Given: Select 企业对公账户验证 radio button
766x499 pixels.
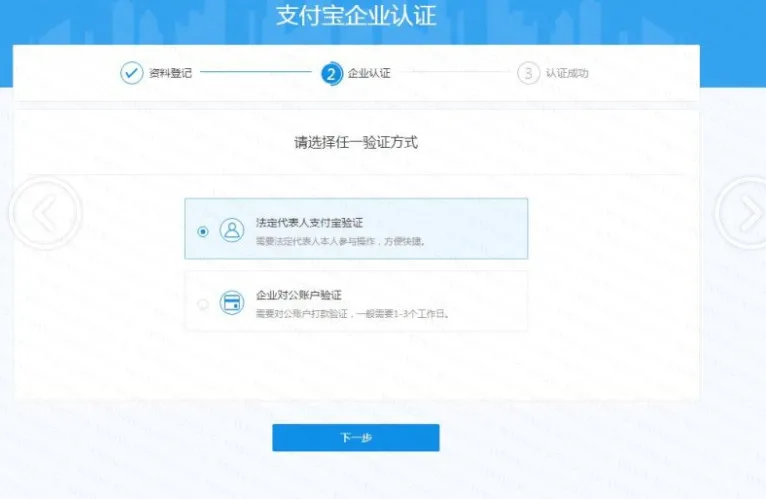Looking at the screenshot, I should click(x=203, y=304).
